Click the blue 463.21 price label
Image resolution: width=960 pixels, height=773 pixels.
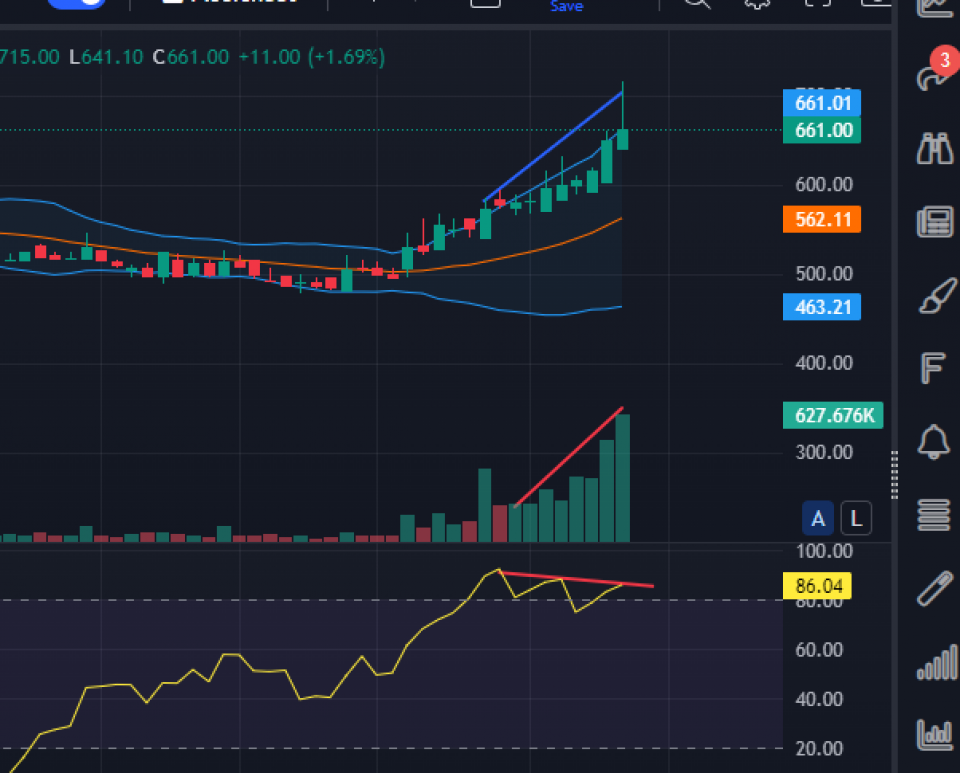(x=822, y=307)
